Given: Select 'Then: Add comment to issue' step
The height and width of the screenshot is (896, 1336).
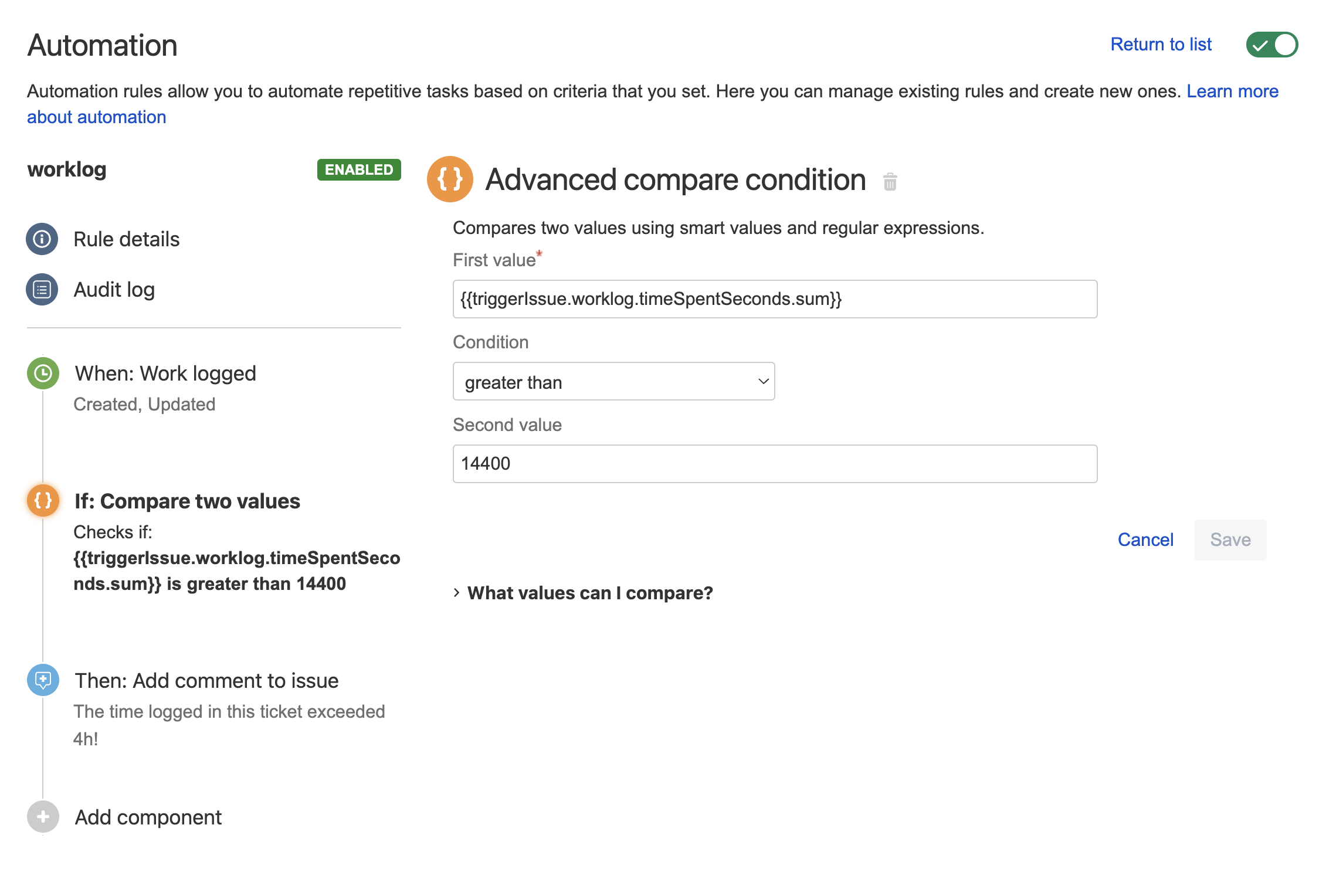Looking at the screenshot, I should click(206, 681).
